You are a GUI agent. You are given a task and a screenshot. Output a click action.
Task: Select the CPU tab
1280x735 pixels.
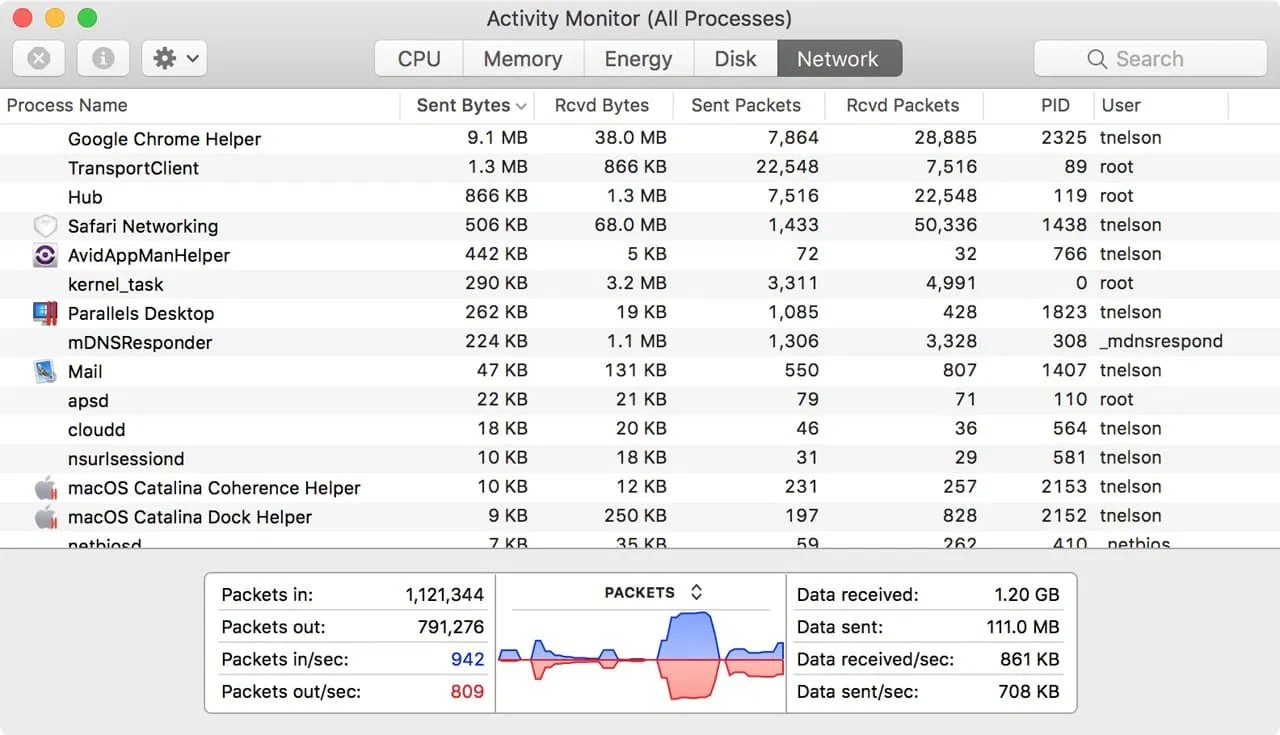pos(418,58)
